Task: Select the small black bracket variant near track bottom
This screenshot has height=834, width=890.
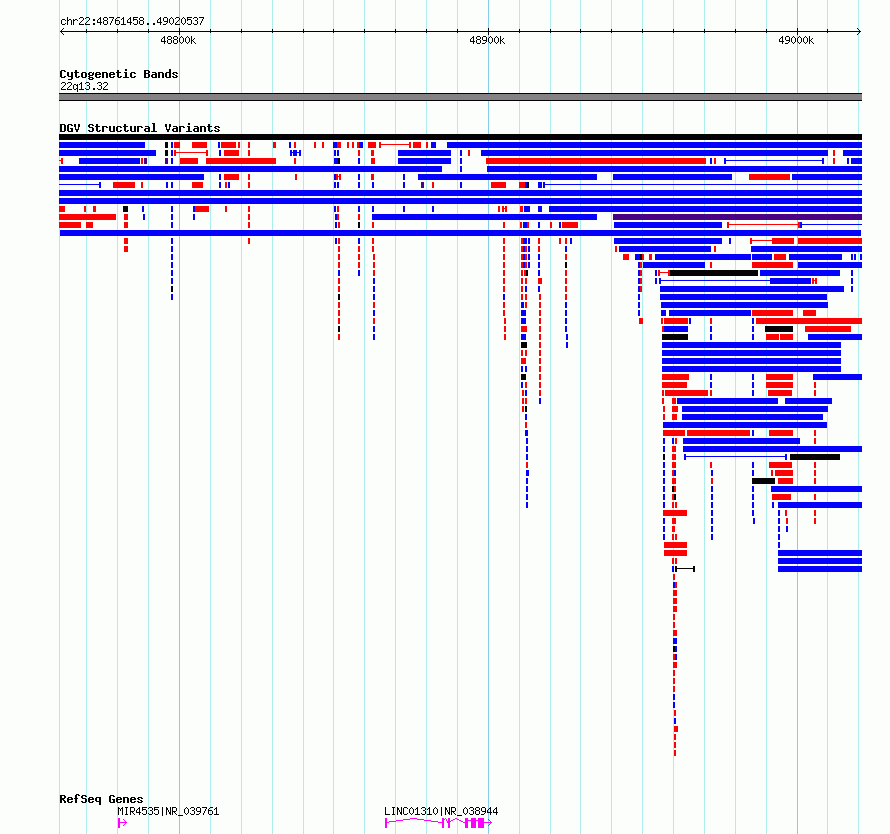Action: tap(685, 568)
